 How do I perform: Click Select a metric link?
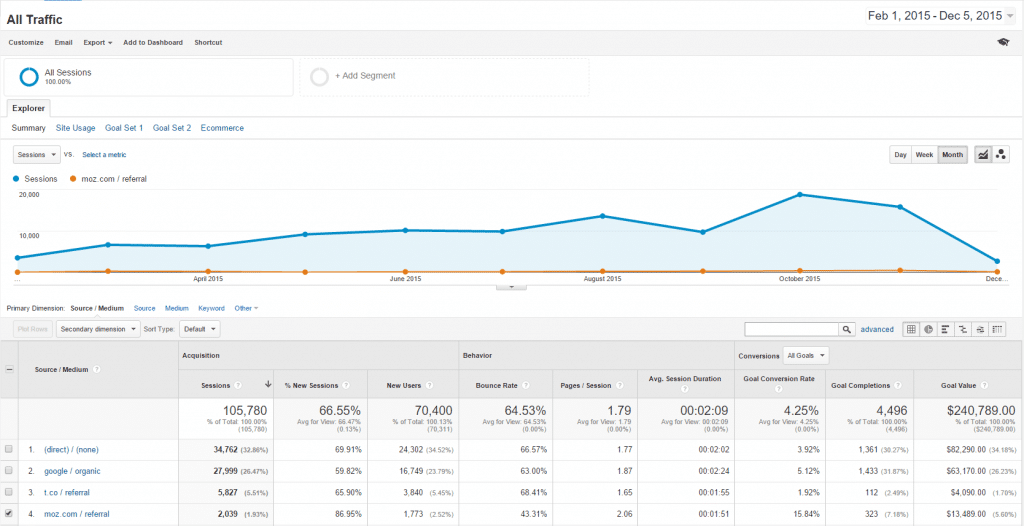[104, 155]
